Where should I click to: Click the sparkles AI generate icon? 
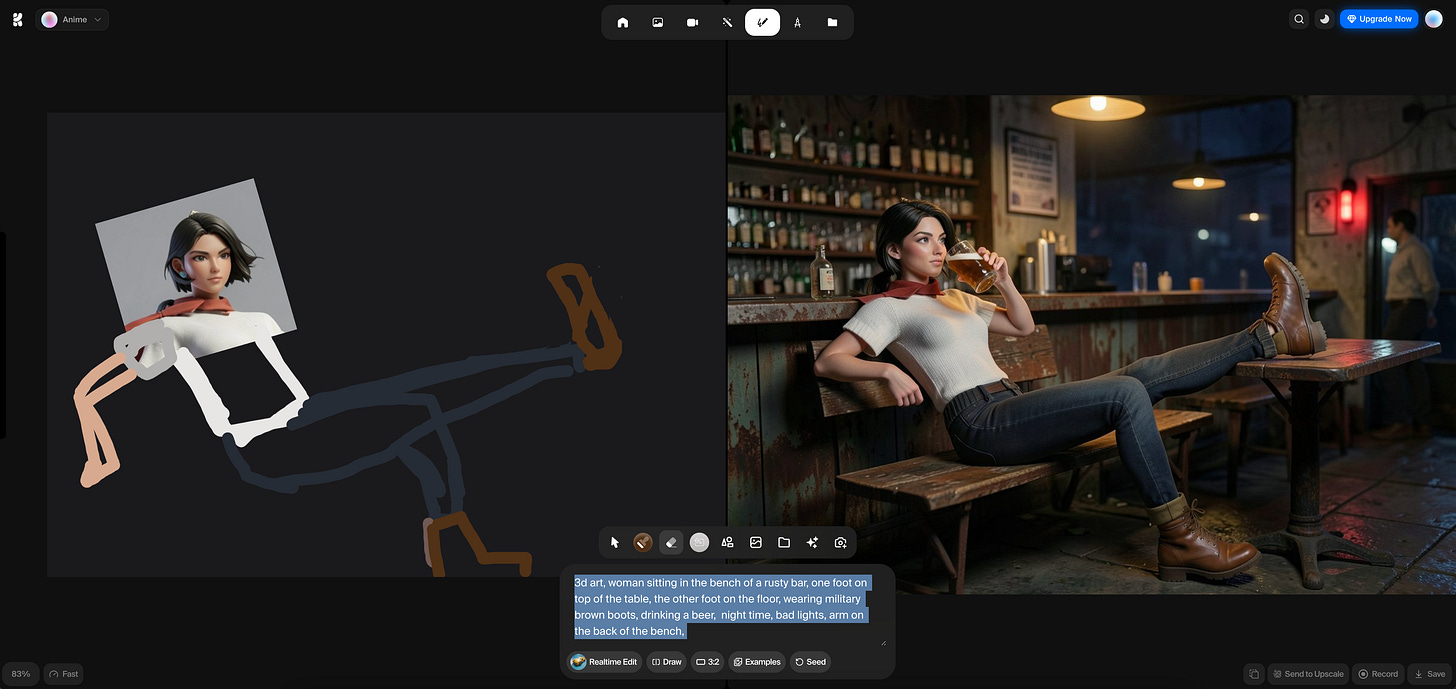(812, 542)
